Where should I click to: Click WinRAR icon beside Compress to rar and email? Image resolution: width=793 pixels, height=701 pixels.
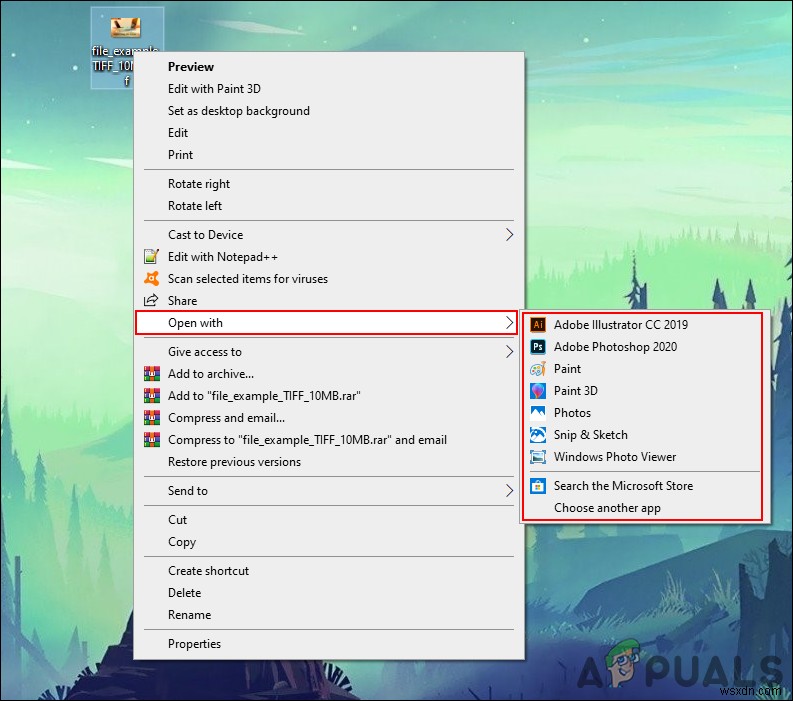(152, 440)
